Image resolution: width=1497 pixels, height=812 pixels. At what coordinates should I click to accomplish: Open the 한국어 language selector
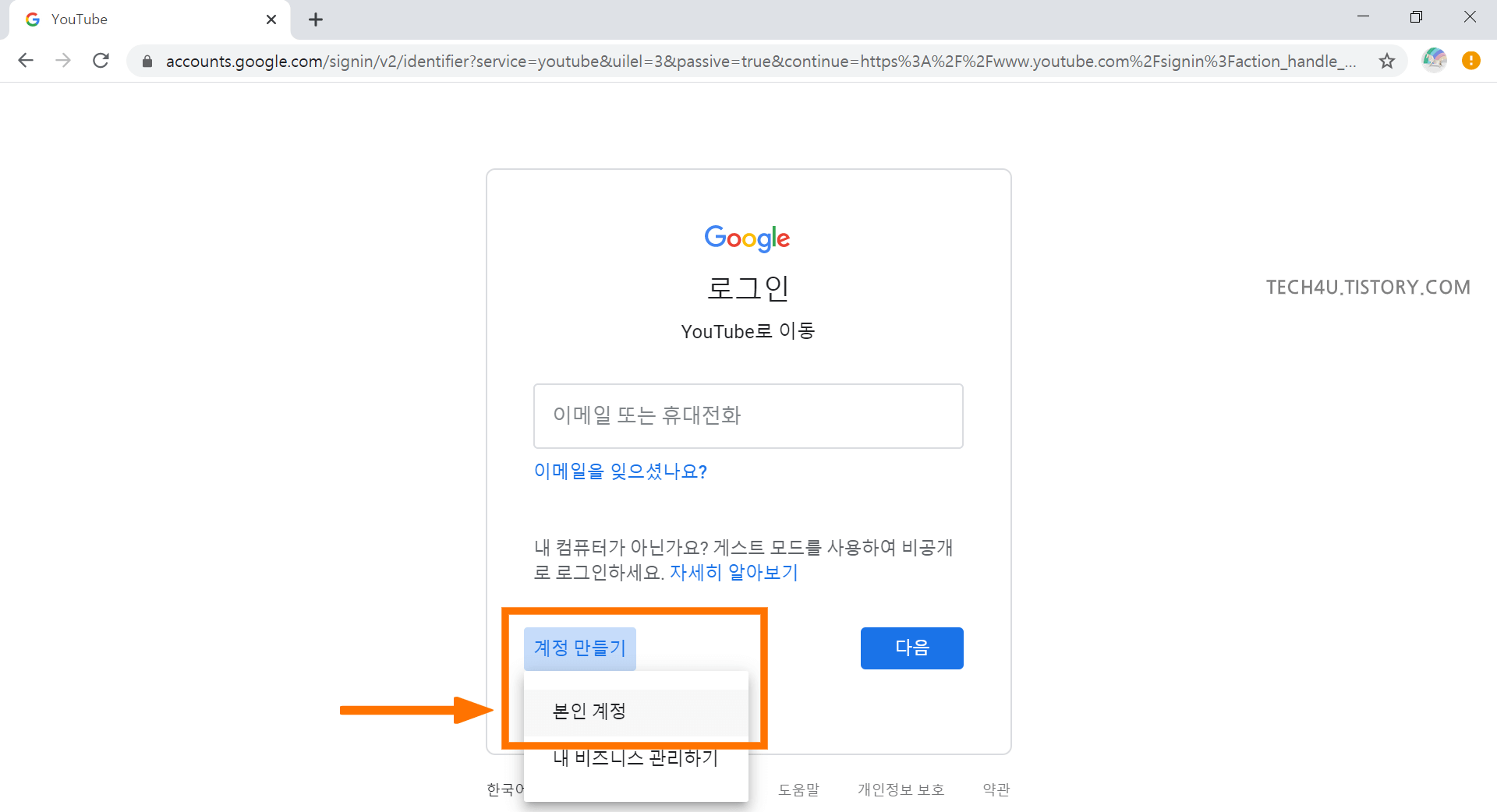click(x=504, y=789)
